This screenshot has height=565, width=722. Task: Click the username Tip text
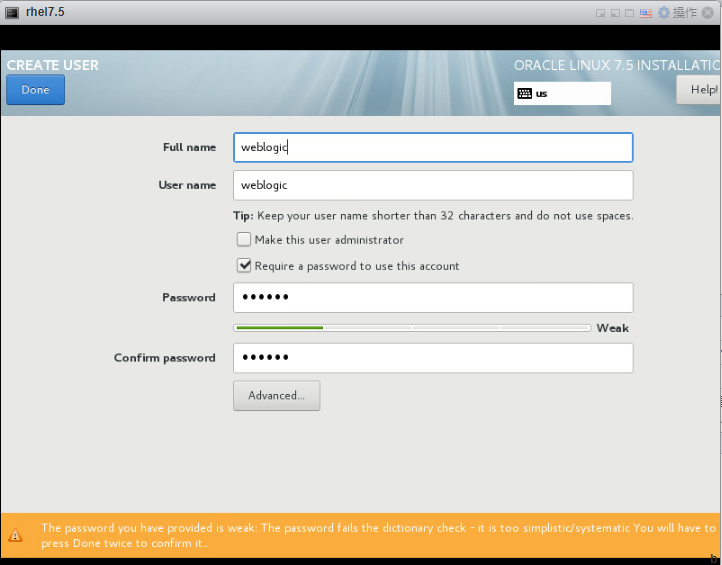pyautogui.click(x=433, y=216)
